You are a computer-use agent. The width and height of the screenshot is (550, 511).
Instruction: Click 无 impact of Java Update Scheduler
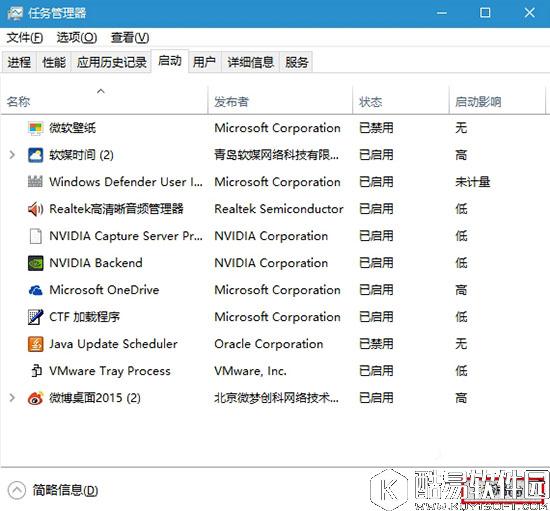click(x=461, y=344)
